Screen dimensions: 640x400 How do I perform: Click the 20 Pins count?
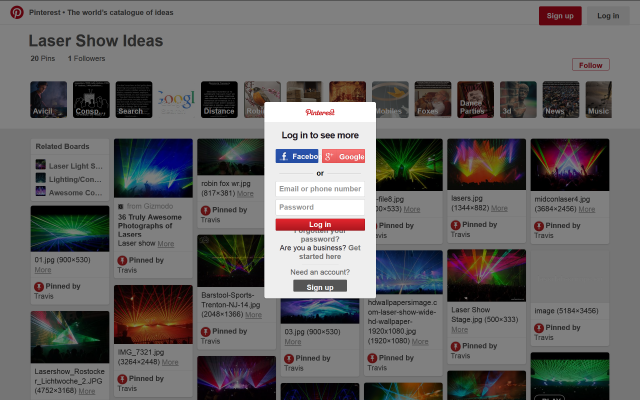[x=42, y=58]
